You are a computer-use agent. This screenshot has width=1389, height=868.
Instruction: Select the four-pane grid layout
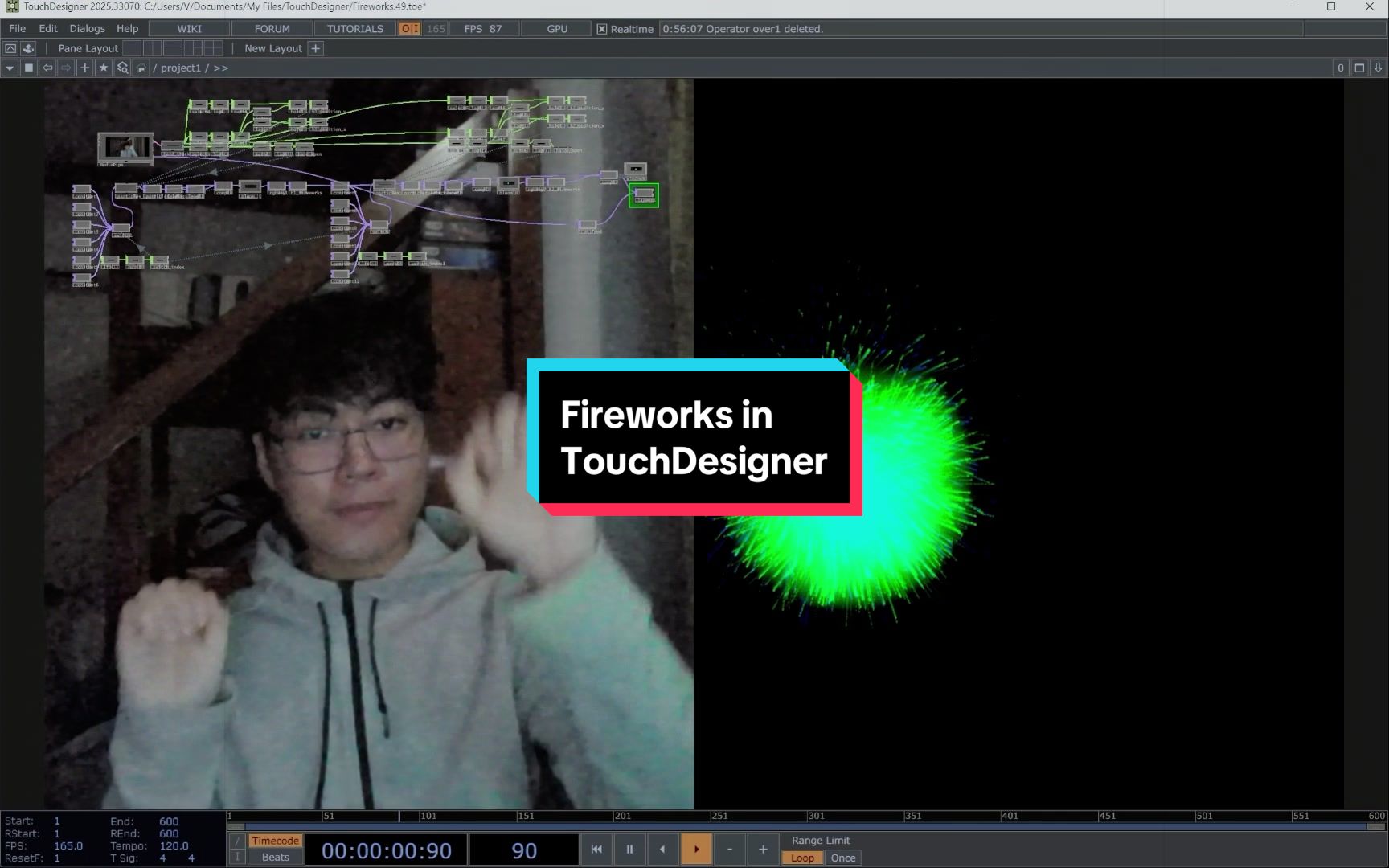[213, 48]
